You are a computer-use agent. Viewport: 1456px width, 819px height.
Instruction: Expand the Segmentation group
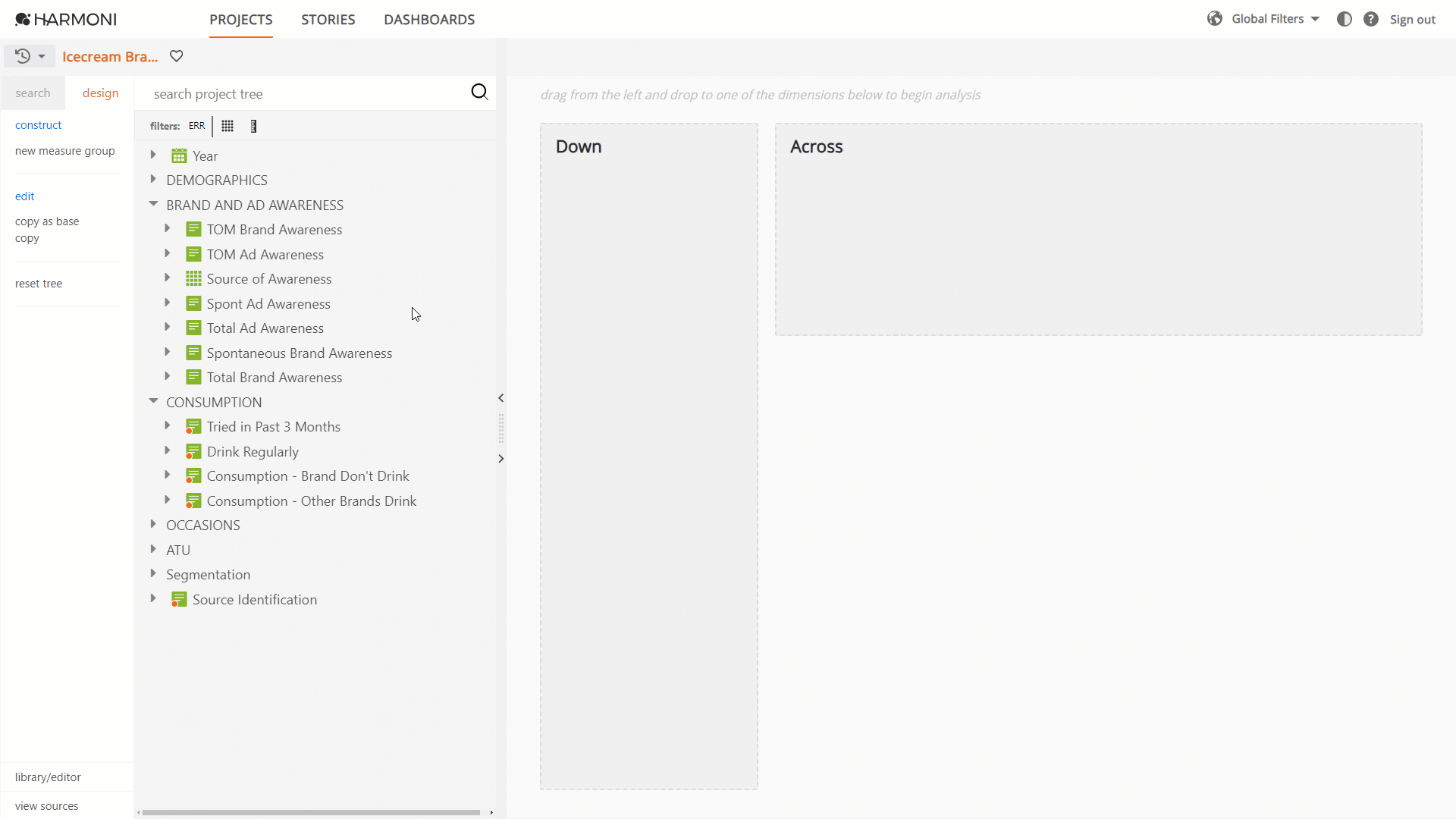coord(153,573)
